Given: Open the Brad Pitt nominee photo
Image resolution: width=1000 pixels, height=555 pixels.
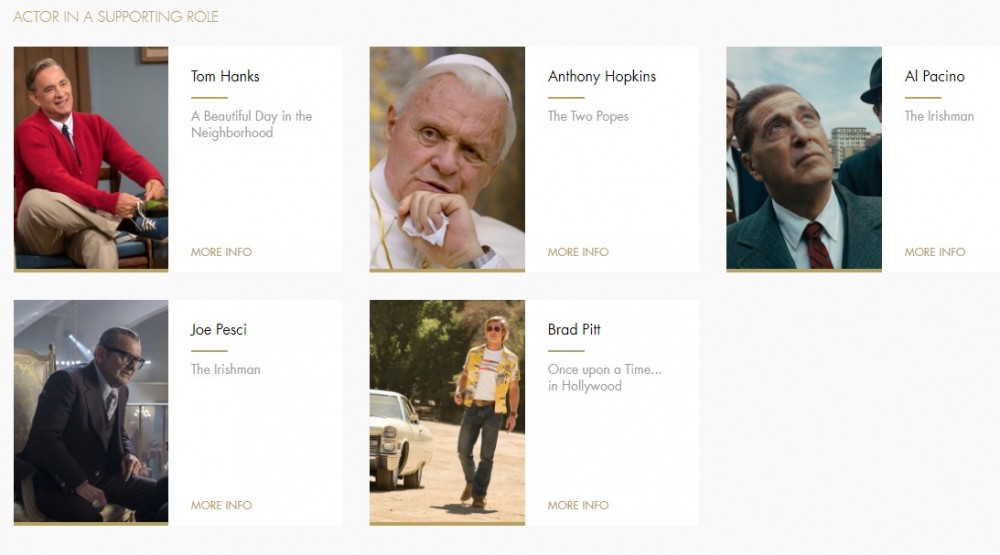Looking at the screenshot, I should tap(447, 411).
